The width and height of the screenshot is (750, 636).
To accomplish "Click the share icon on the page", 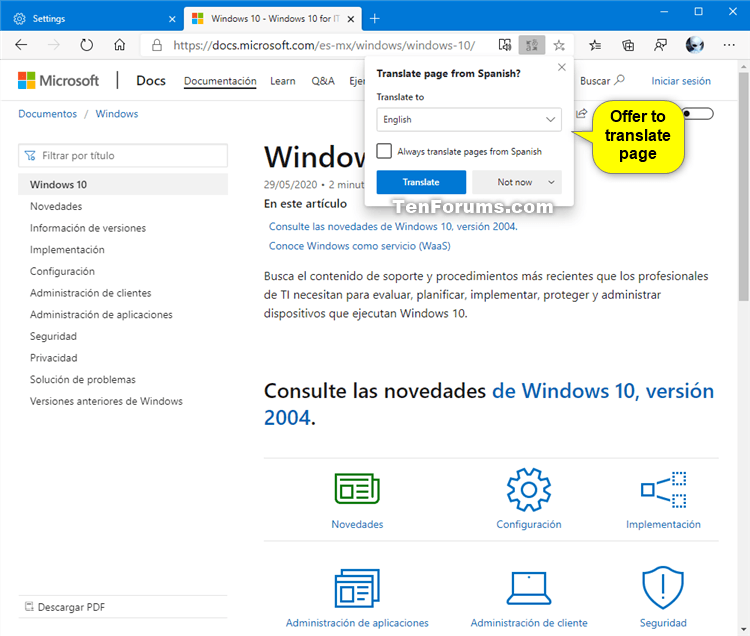I will [582, 113].
